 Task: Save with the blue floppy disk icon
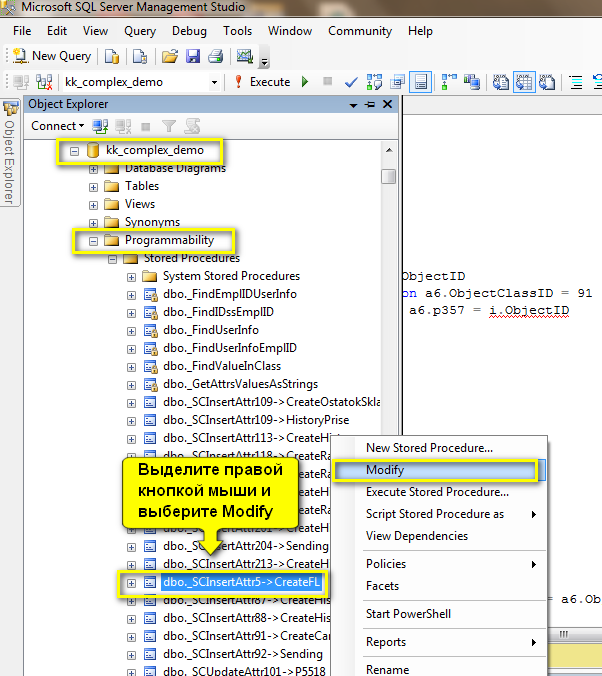193,56
